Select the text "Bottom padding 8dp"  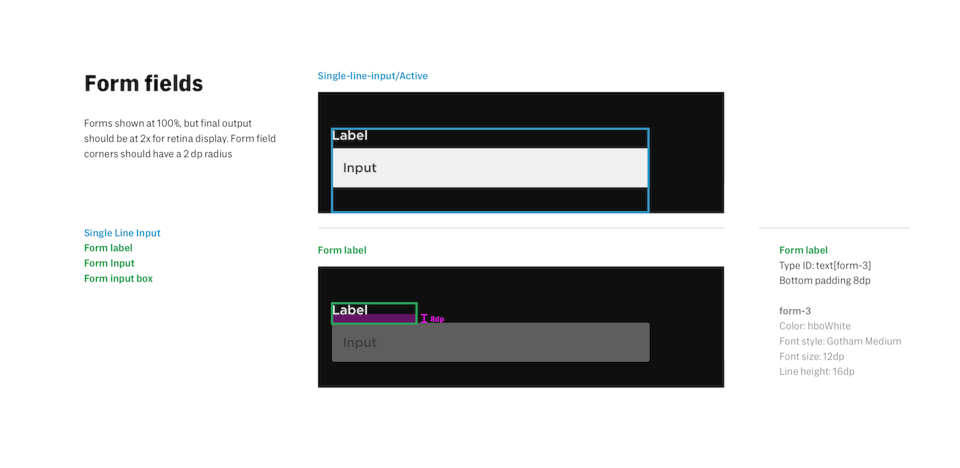(824, 281)
